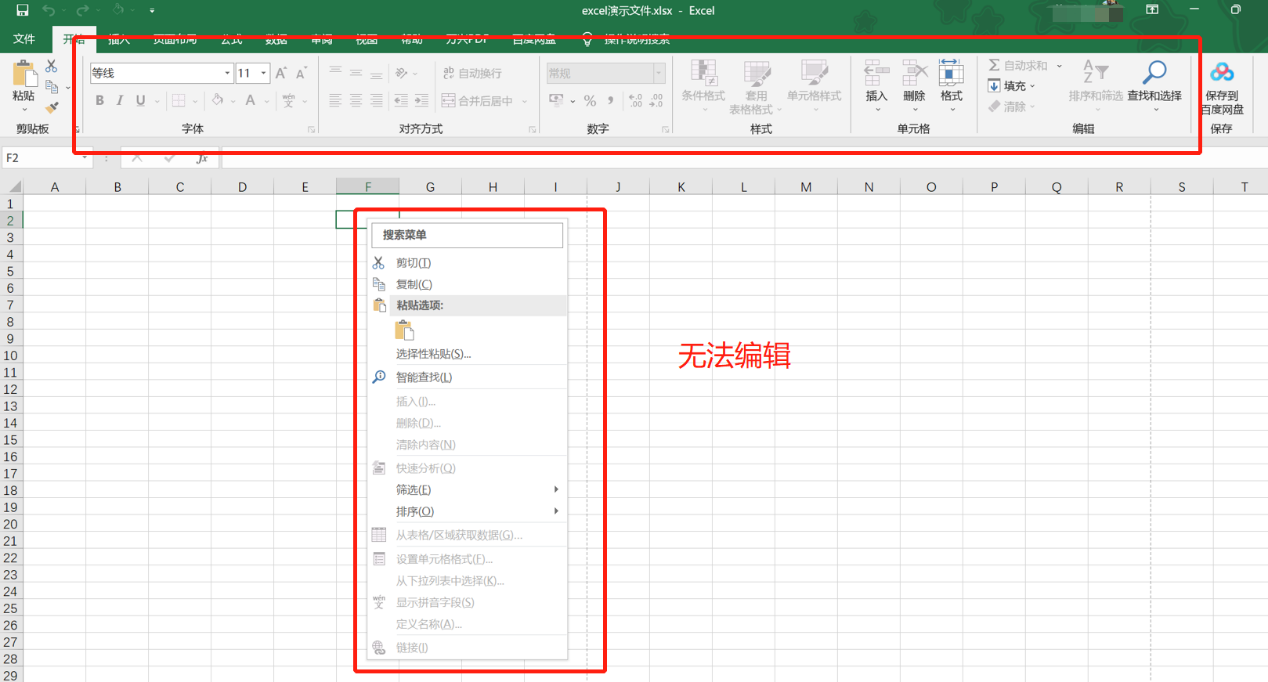Click the Increase Indent icon
Screen dimensions: 1268x682
pyautogui.click(x=421, y=101)
